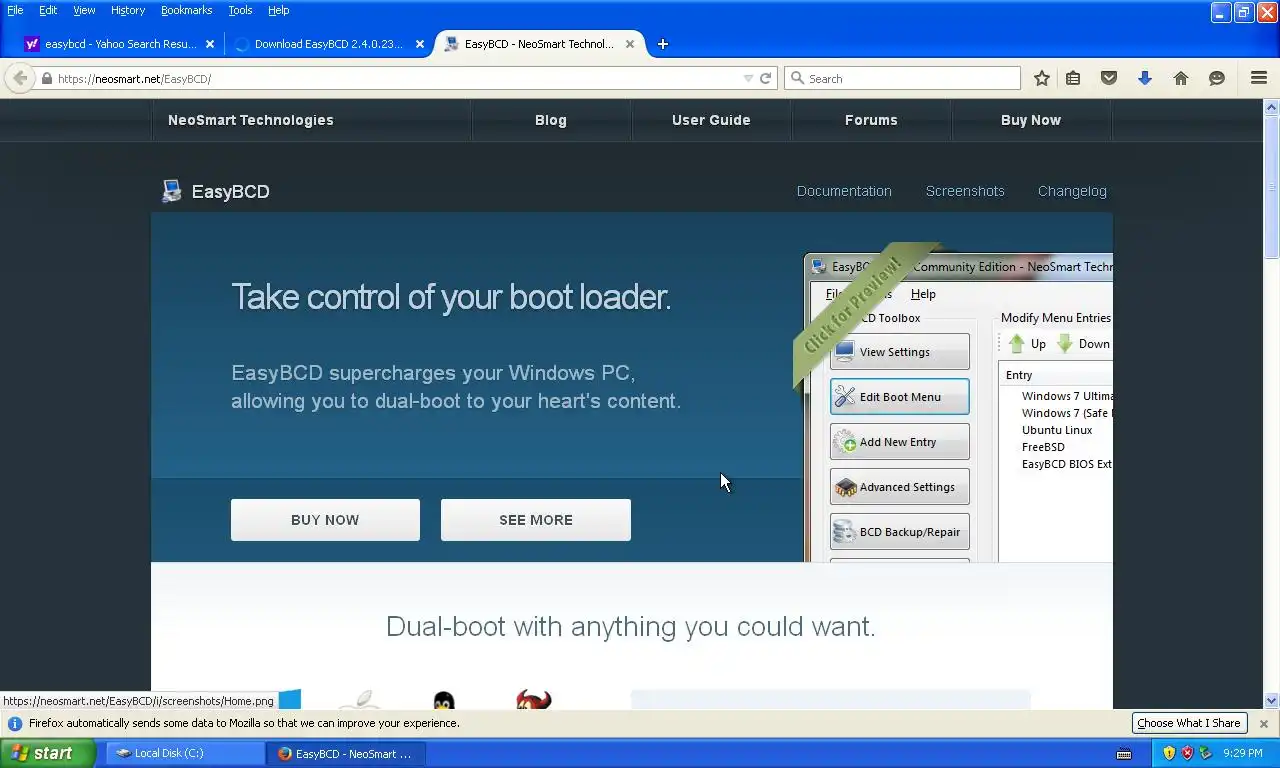Click the EasyBCD title text in page header
The width and height of the screenshot is (1280, 768).
(231, 192)
